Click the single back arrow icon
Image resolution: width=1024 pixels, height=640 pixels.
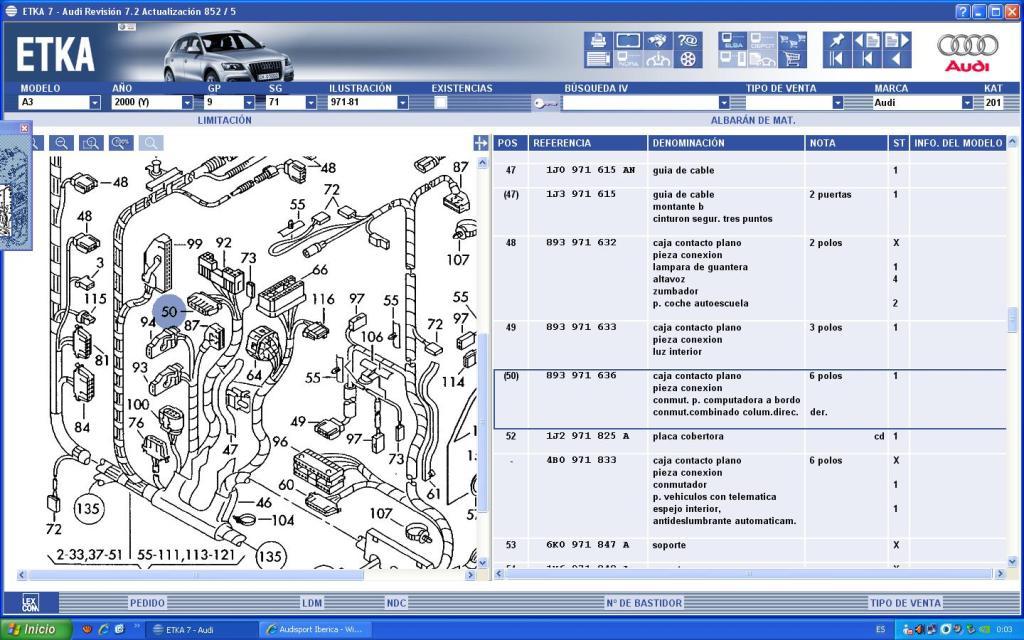(897, 59)
